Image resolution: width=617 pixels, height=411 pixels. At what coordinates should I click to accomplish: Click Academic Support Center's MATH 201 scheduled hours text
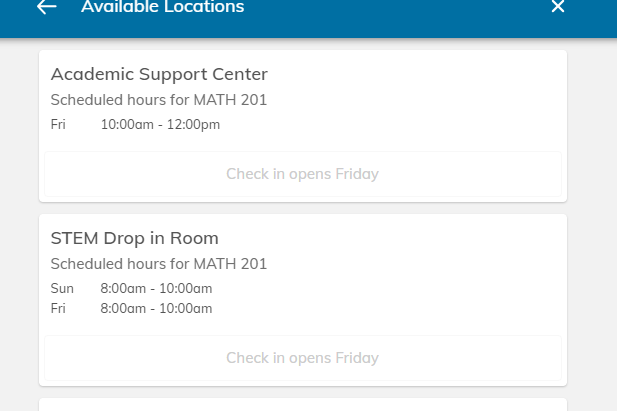(x=158, y=100)
